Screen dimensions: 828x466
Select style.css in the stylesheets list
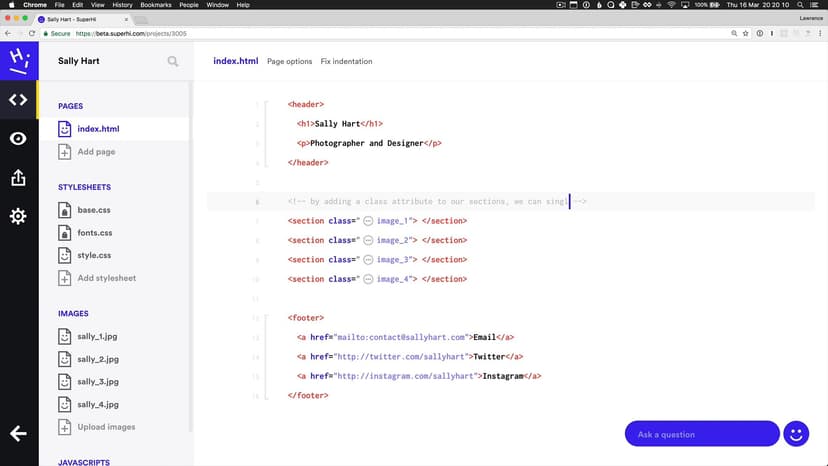(94, 255)
